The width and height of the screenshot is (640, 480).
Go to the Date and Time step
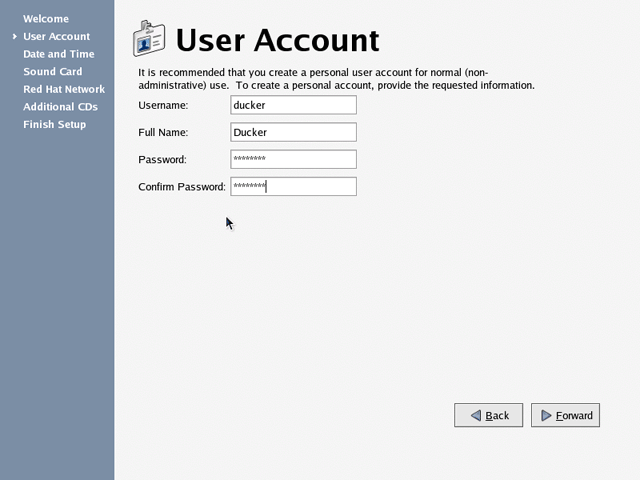tap(58, 54)
